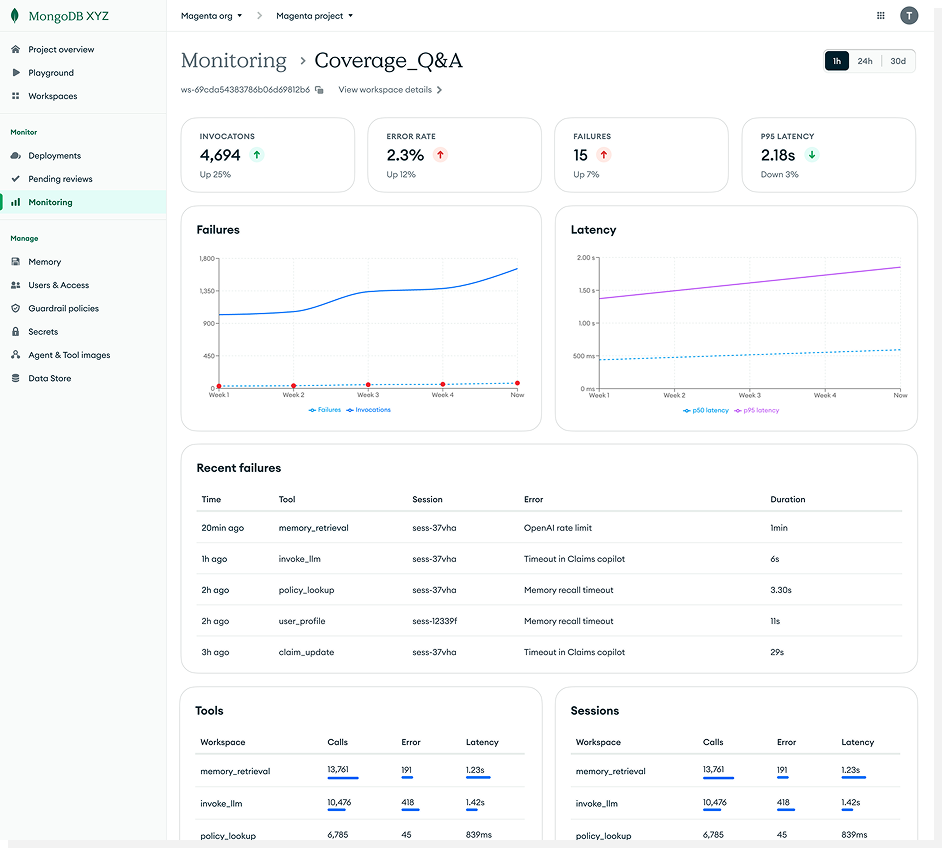Click the red failure point at Week 3
The width and height of the screenshot is (942, 848).
click(368, 384)
